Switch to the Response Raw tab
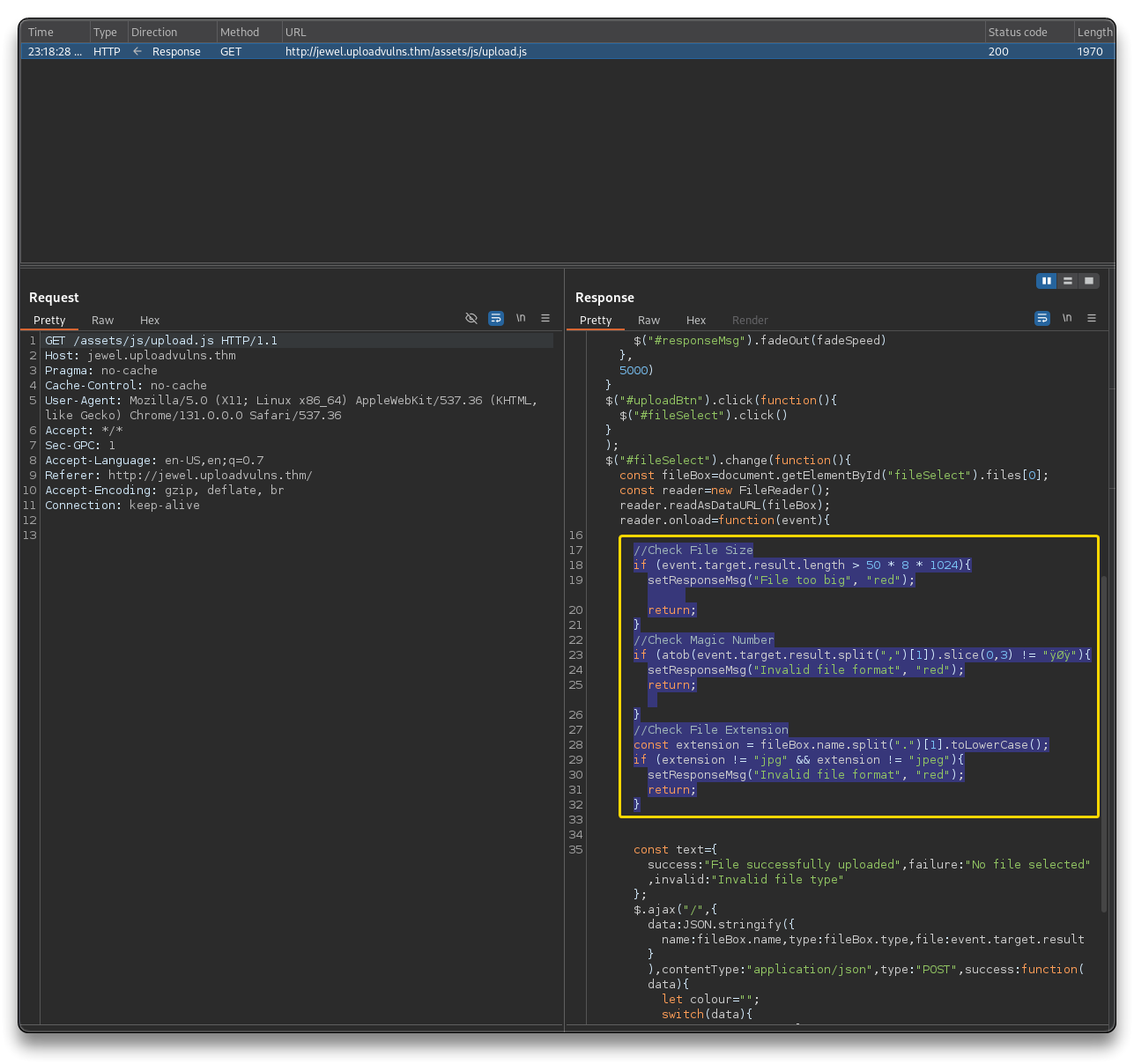 [649, 321]
